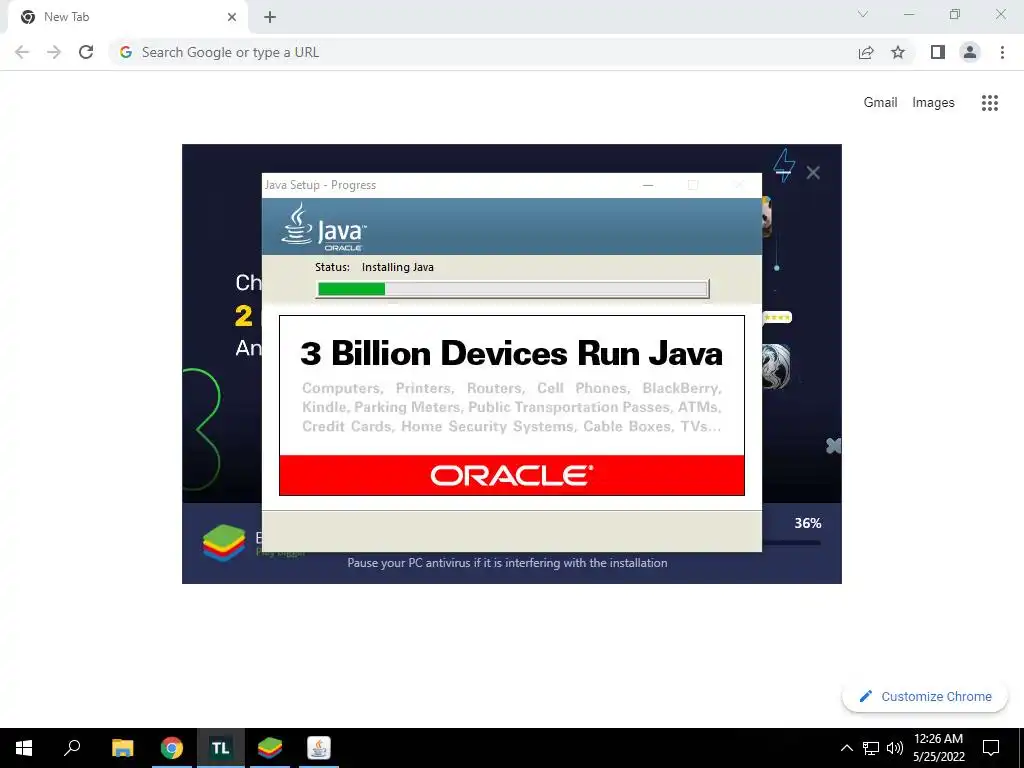
Task: Click the Java Setup - Progress title
Action: (x=320, y=185)
